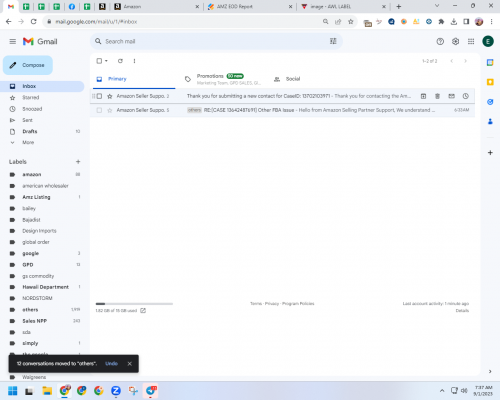This screenshot has width=500, height=400.
Task: Switch to the Primary tab
Action: 134,79
